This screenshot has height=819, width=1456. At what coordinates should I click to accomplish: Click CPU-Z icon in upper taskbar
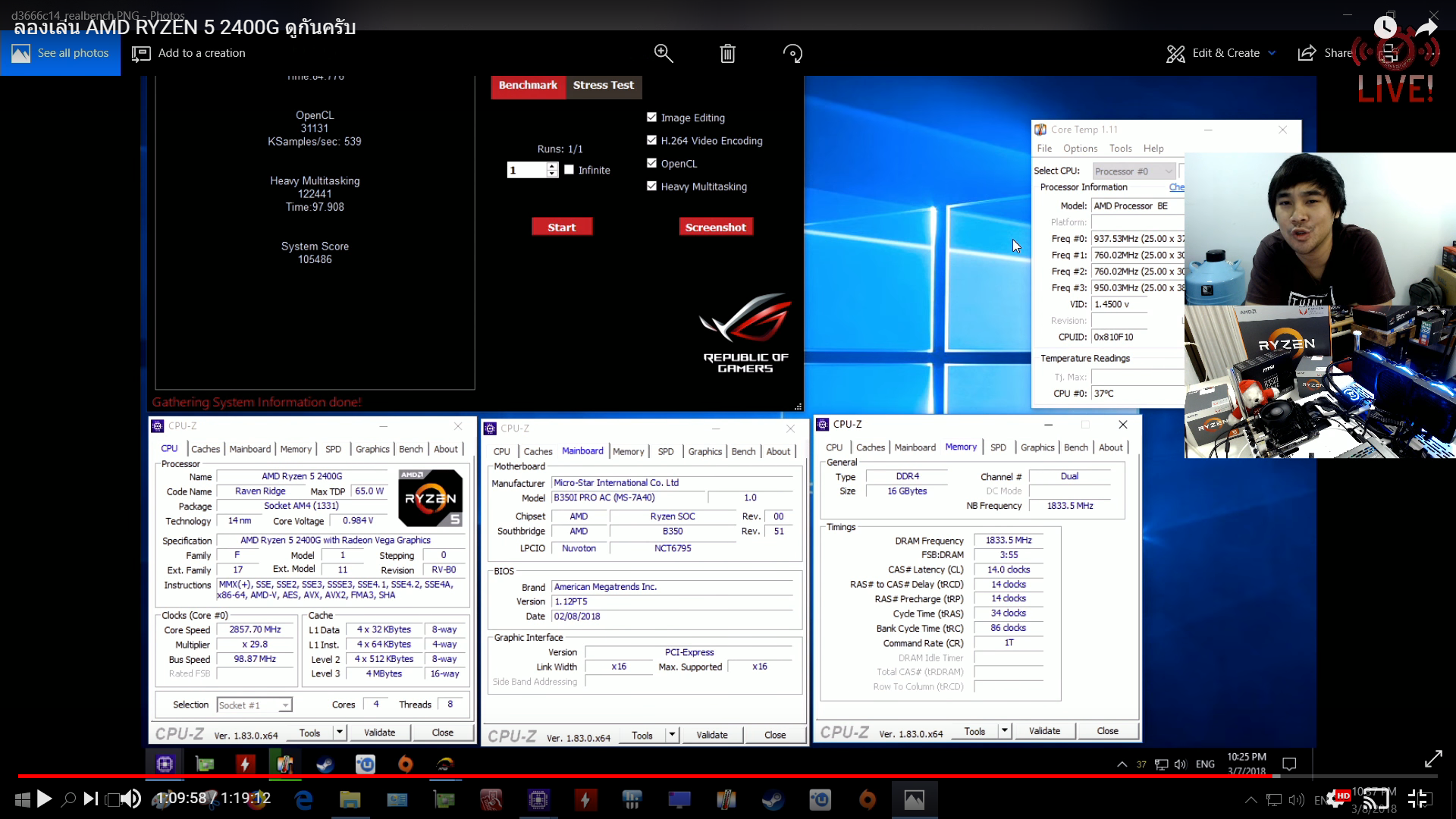pos(165,764)
